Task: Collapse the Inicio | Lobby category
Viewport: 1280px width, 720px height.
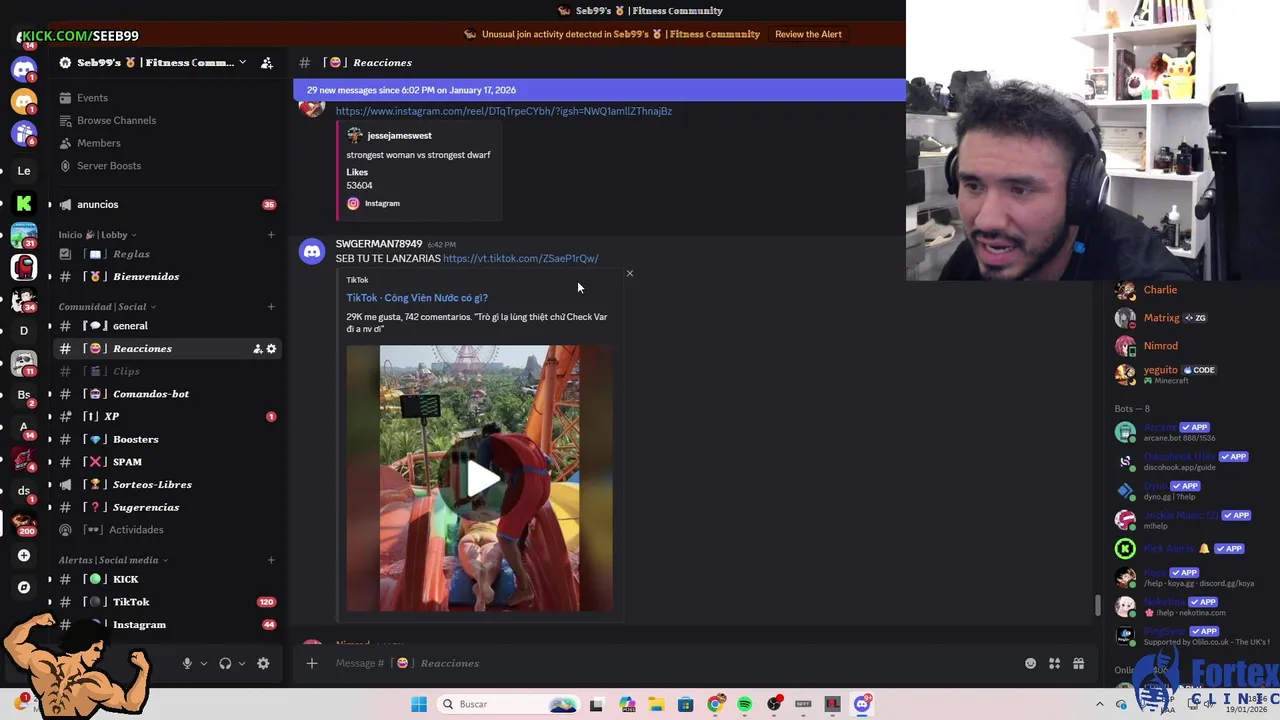Action: [x=97, y=235]
